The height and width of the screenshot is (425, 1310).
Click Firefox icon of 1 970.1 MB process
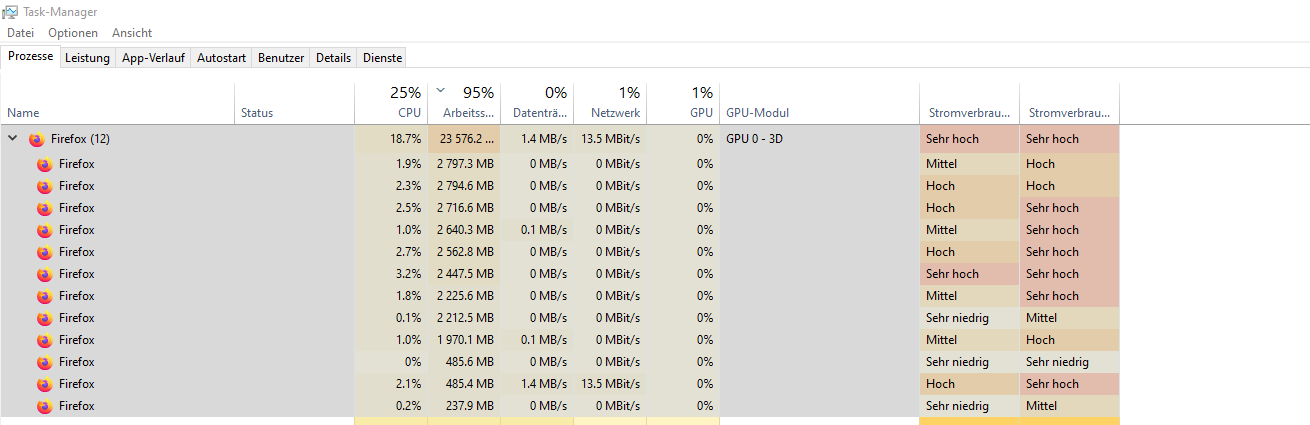pos(44,340)
